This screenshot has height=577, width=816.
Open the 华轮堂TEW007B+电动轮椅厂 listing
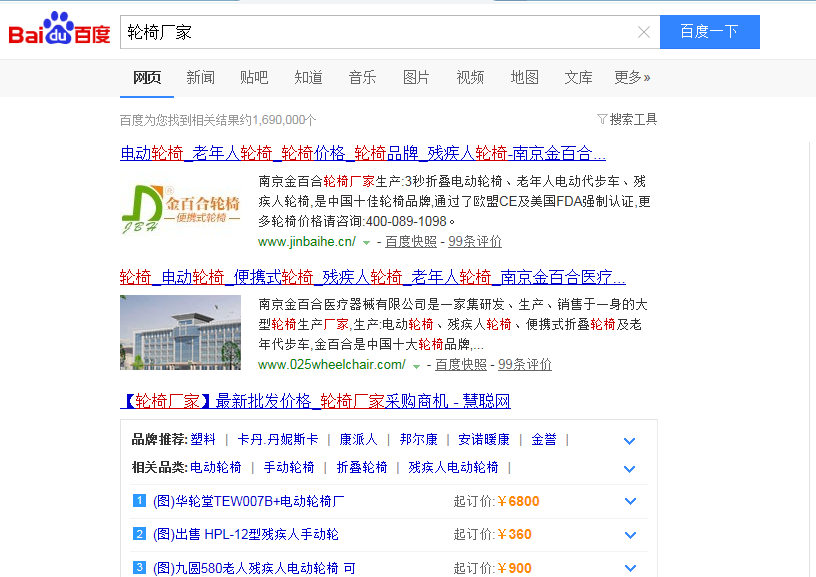click(249, 502)
